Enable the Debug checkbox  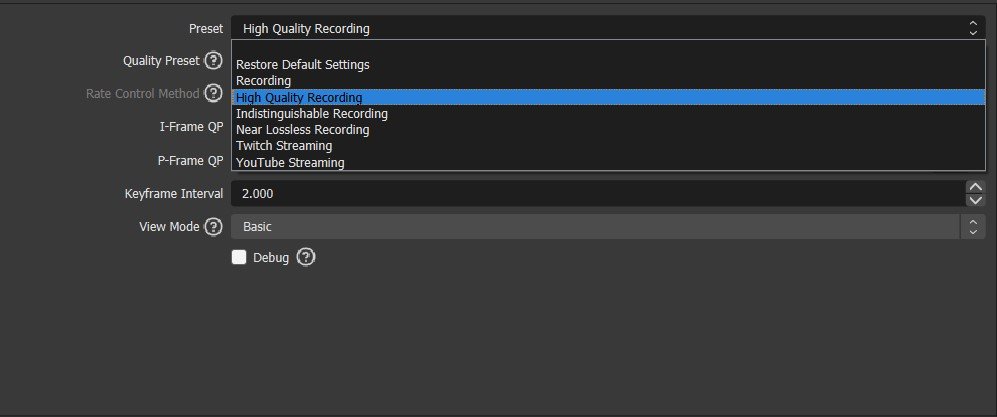pos(239,258)
